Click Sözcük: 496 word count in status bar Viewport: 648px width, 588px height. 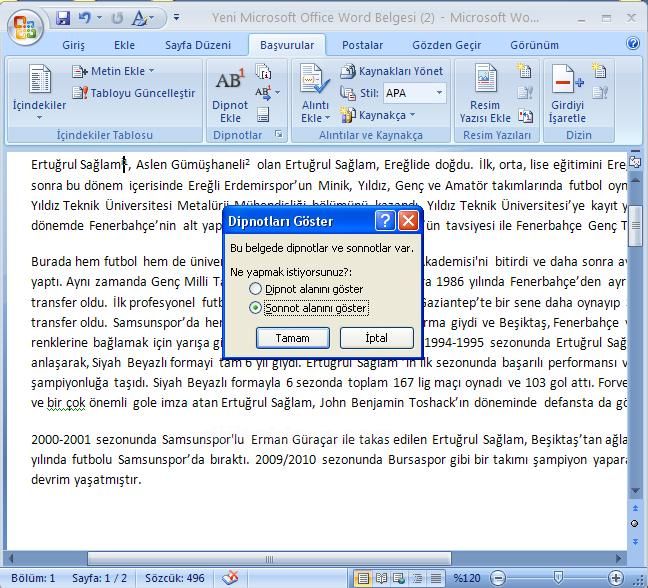(174, 578)
